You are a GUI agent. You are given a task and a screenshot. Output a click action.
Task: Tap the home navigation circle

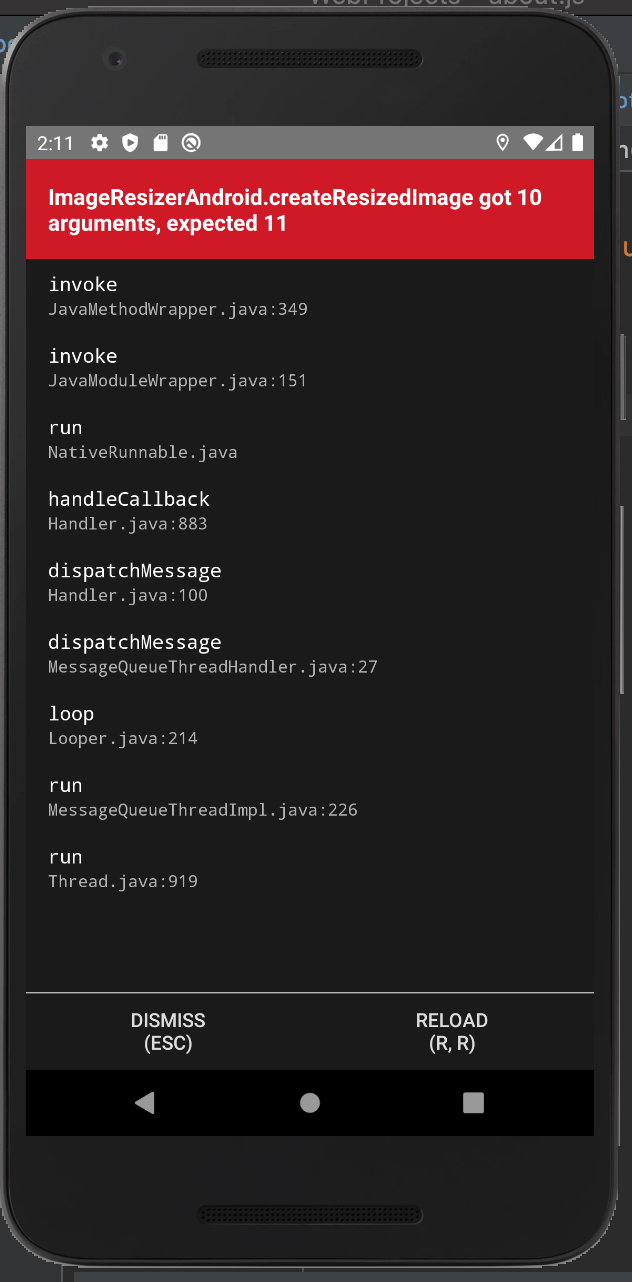(x=310, y=1103)
